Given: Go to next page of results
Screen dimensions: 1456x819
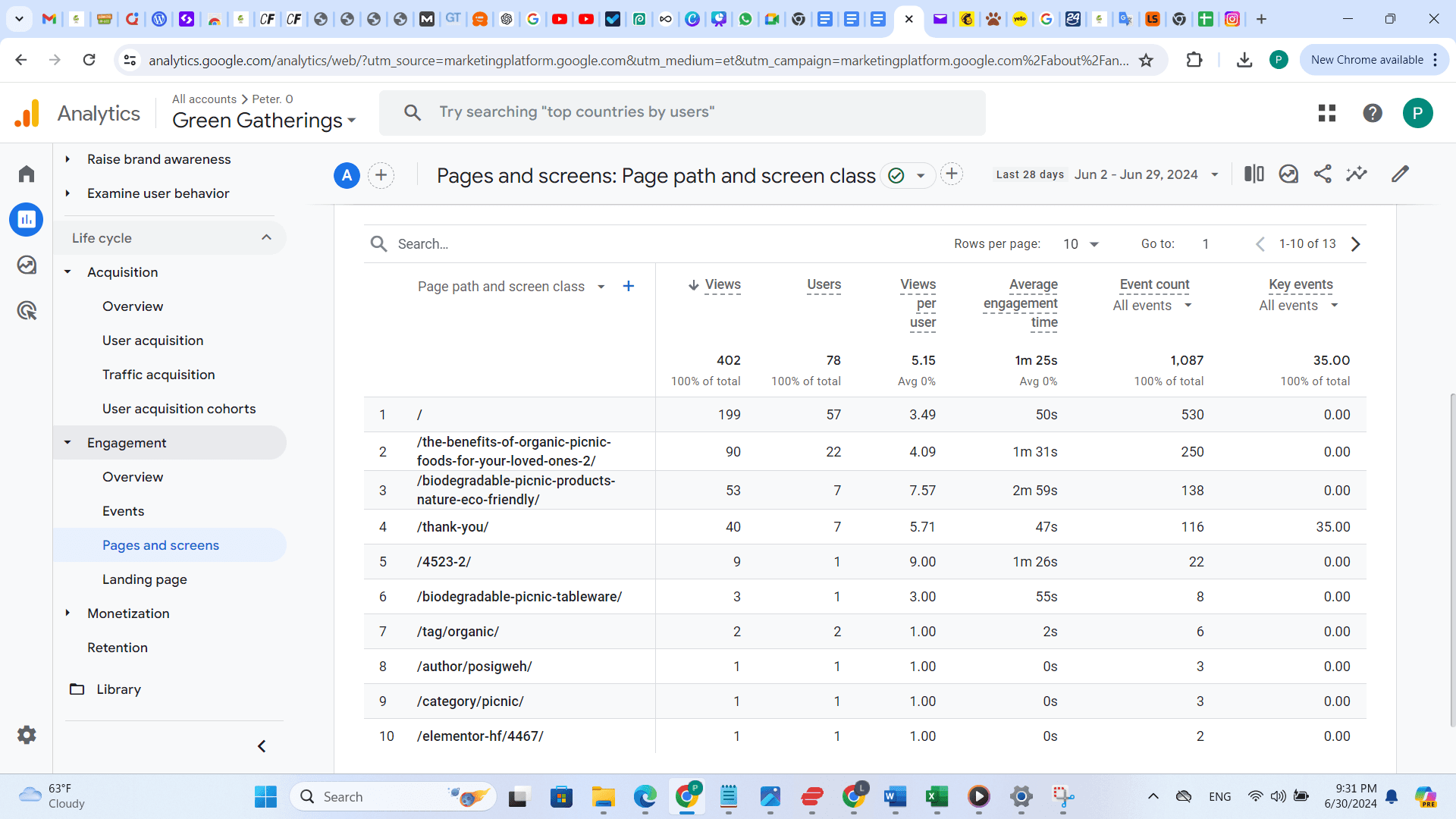Looking at the screenshot, I should (1356, 244).
